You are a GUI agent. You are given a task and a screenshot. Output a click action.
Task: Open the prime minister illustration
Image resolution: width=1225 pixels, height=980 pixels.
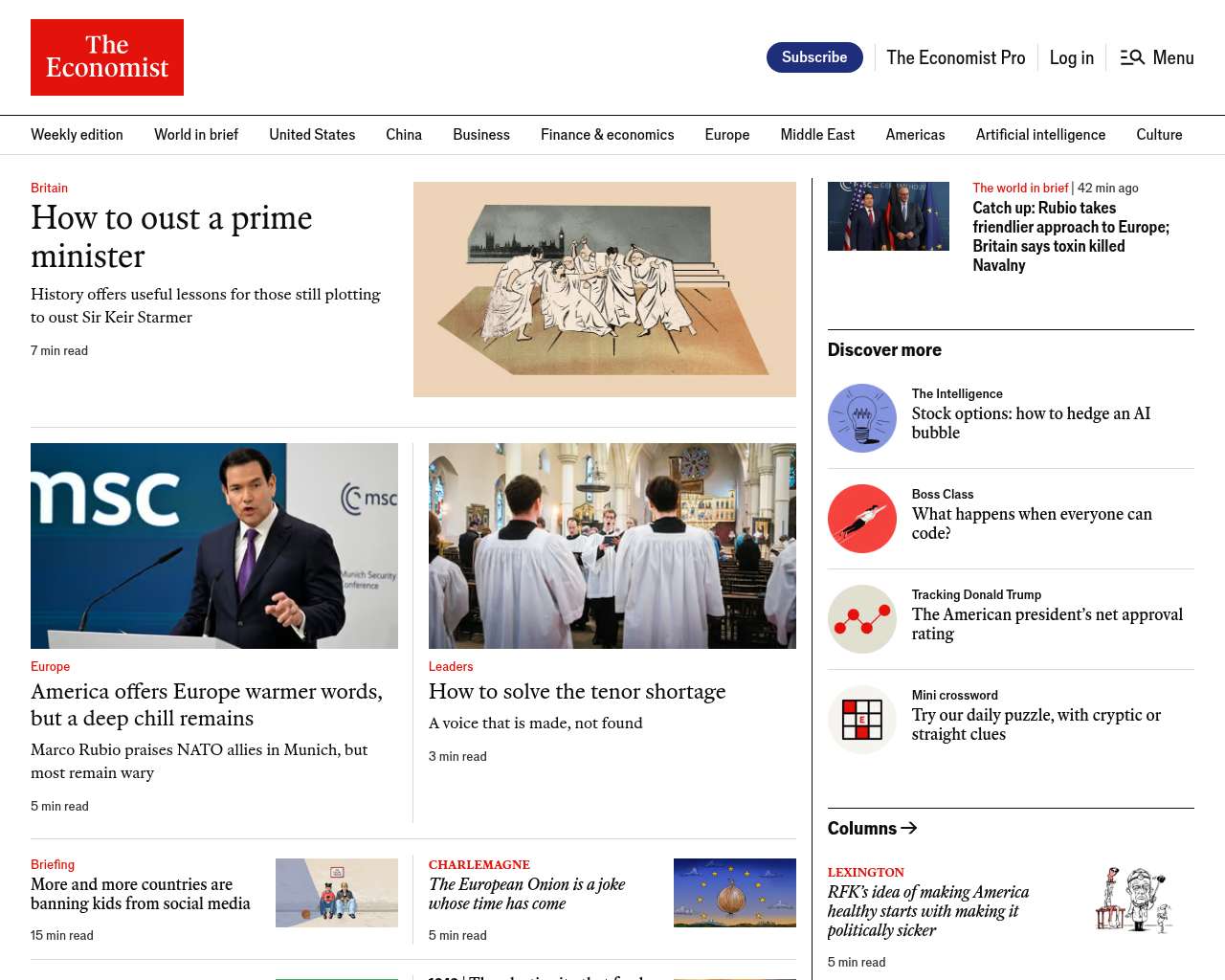(604, 289)
